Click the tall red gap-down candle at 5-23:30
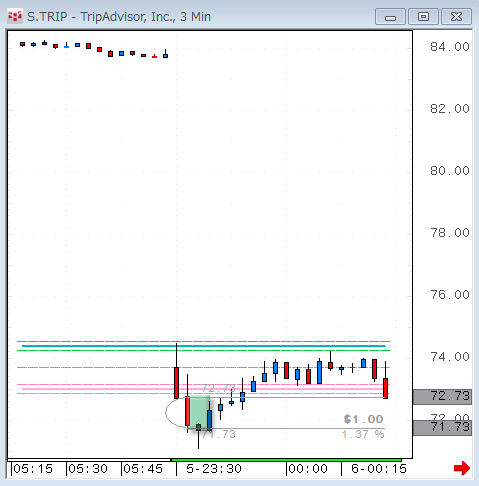479x486 pixels. point(176,383)
